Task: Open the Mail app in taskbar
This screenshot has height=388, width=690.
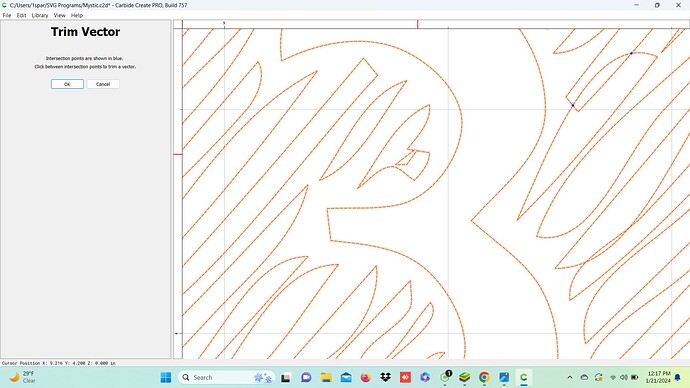Action: 346,377
